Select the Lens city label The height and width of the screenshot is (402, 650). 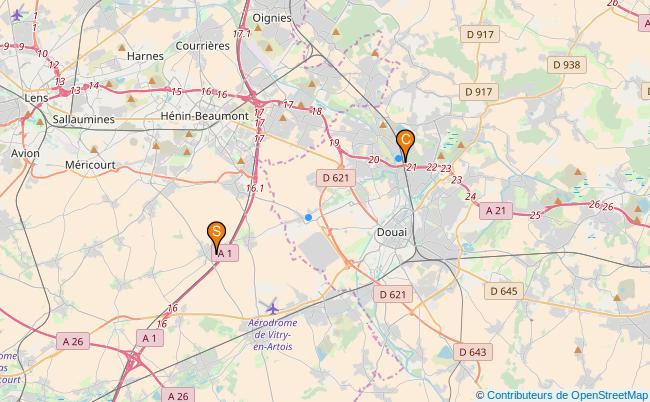pyautogui.click(x=36, y=98)
